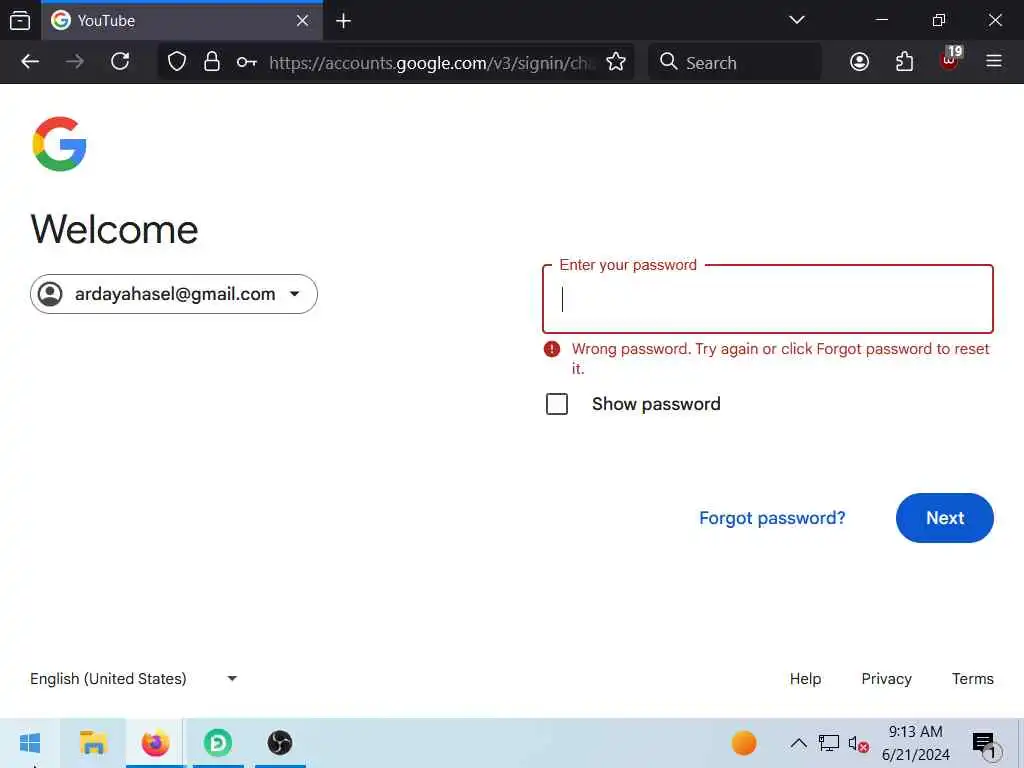1024x768 pixels.
Task: Open the extensions puzzle icon
Action: click(904, 62)
